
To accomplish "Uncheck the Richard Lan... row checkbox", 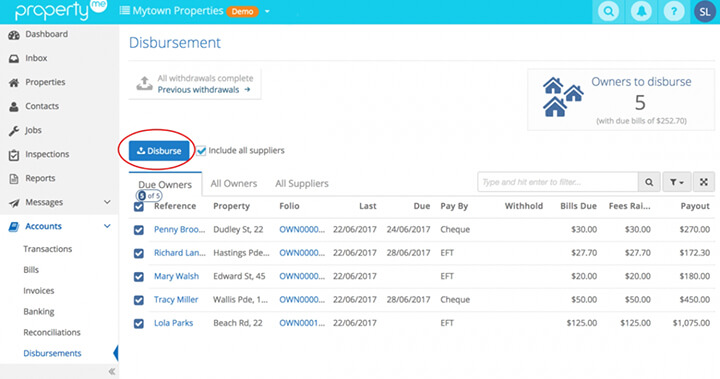I will pos(139,253).
